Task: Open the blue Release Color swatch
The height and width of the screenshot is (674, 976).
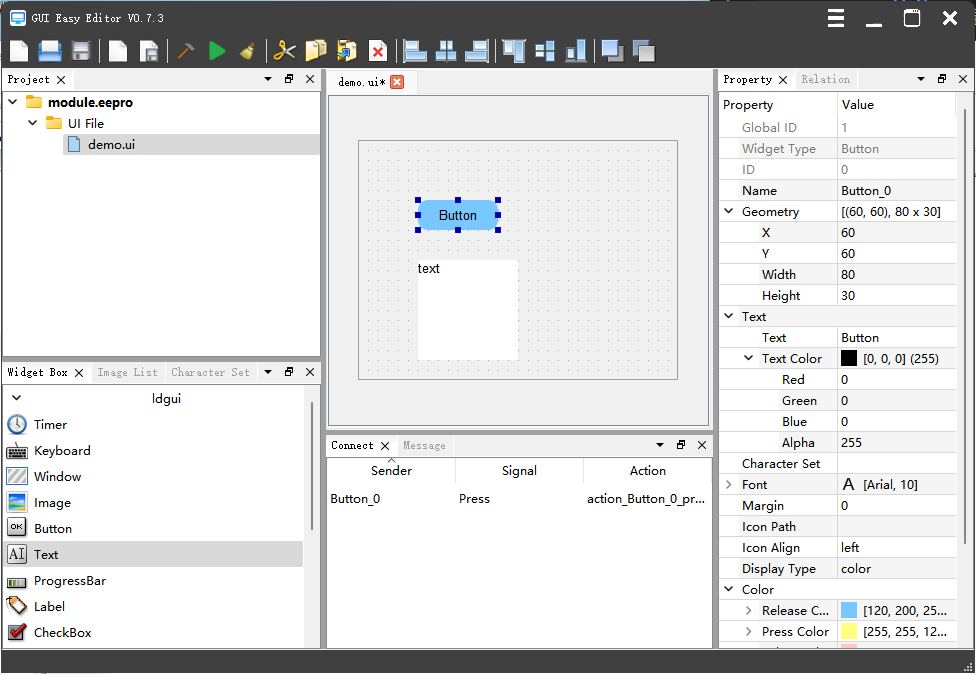Action: [x=849, y=611]
